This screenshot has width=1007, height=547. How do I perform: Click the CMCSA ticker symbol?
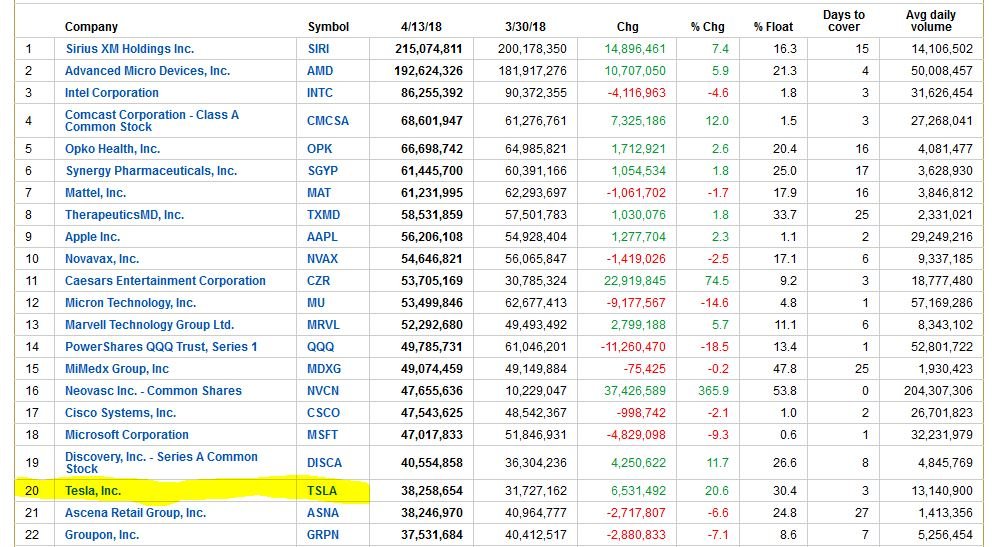(328, 121)
